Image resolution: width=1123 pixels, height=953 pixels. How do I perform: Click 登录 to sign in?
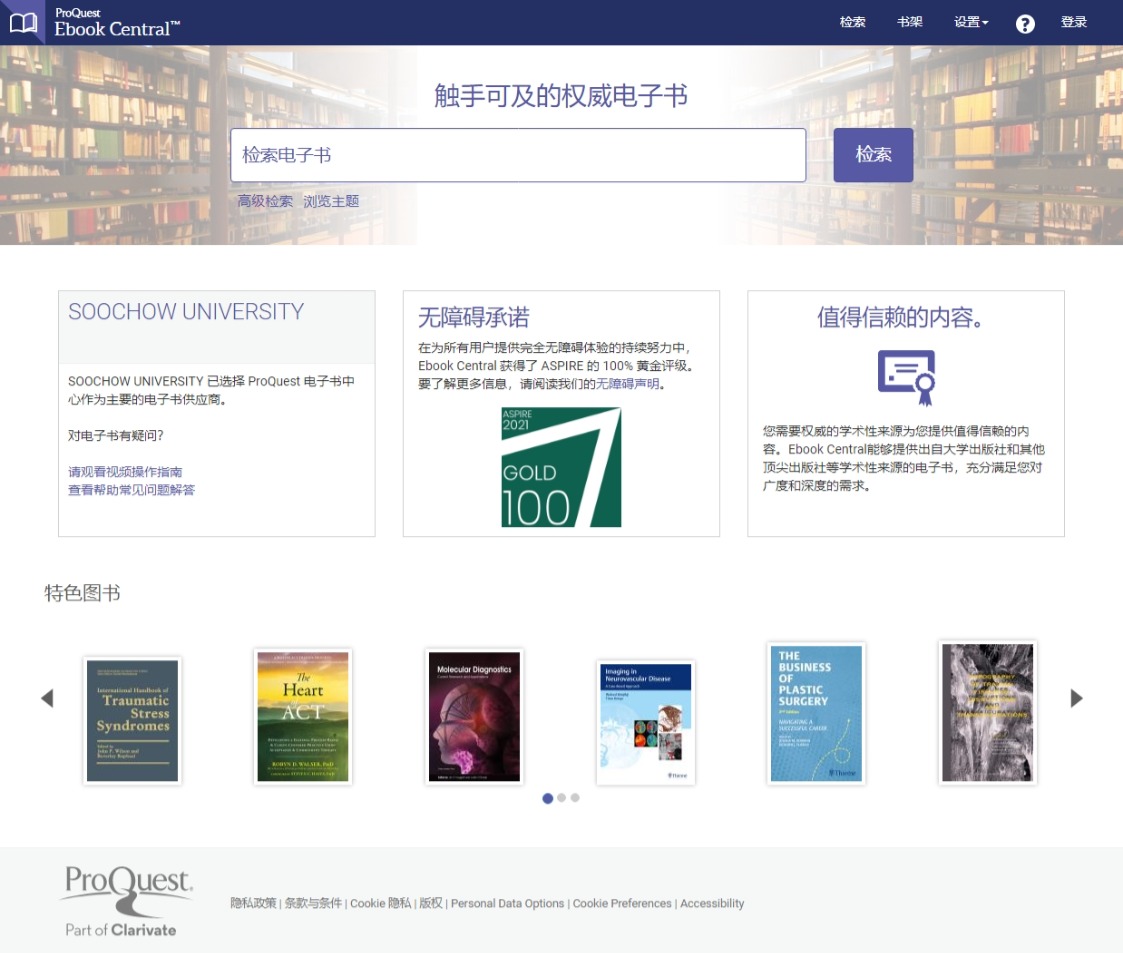coord(1073,22)
